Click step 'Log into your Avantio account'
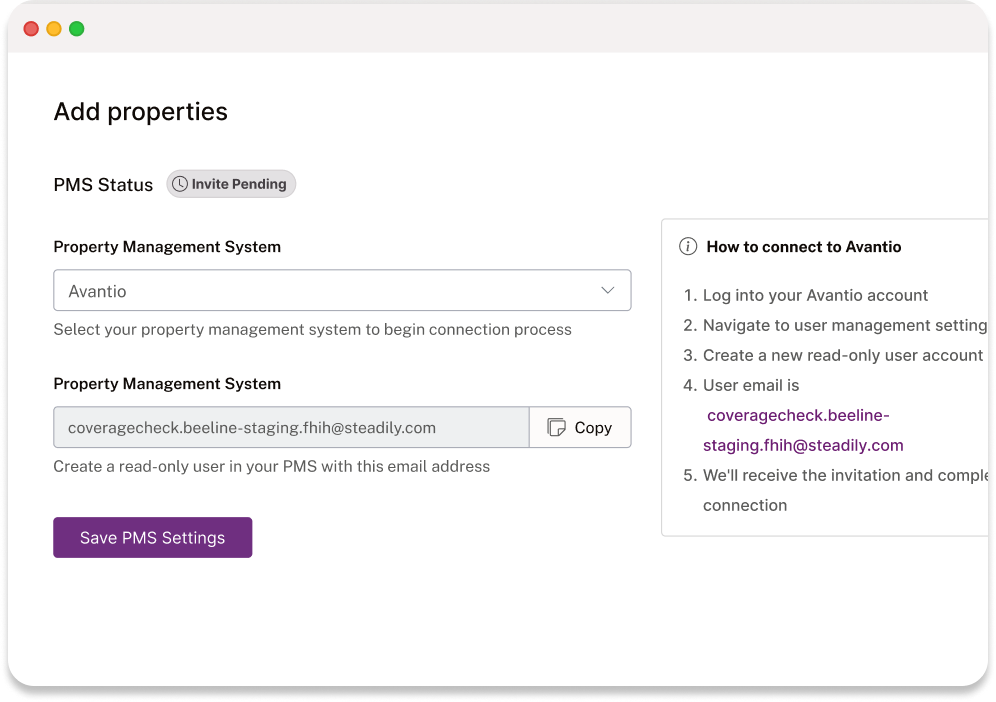This screenshot has width=996, height=702. point(815,295)
